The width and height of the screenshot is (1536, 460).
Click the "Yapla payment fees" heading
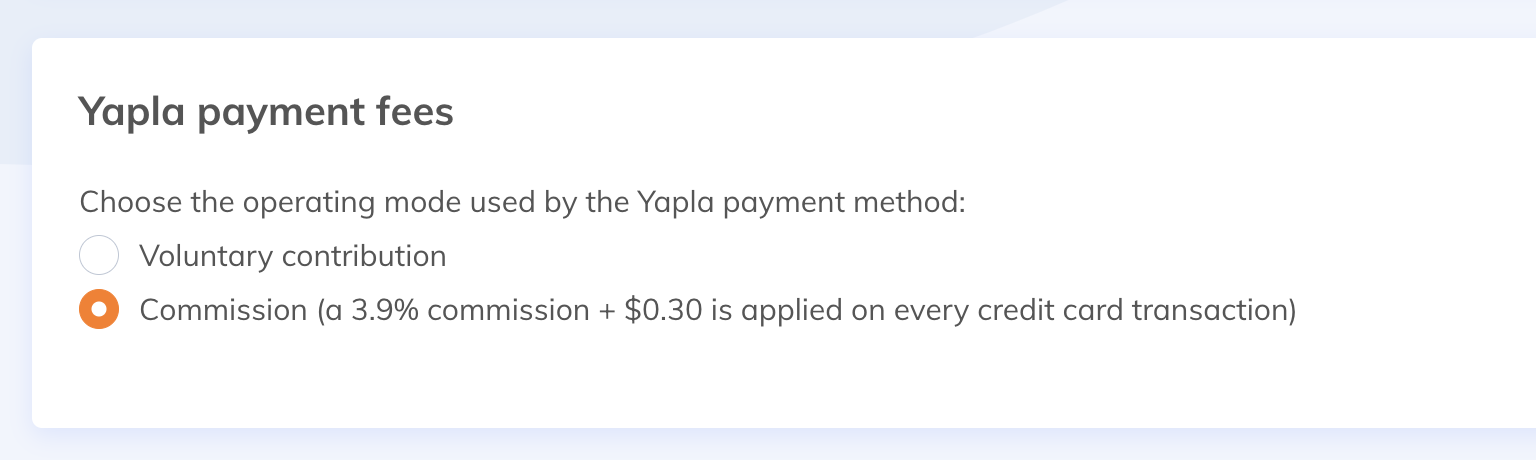266,112
